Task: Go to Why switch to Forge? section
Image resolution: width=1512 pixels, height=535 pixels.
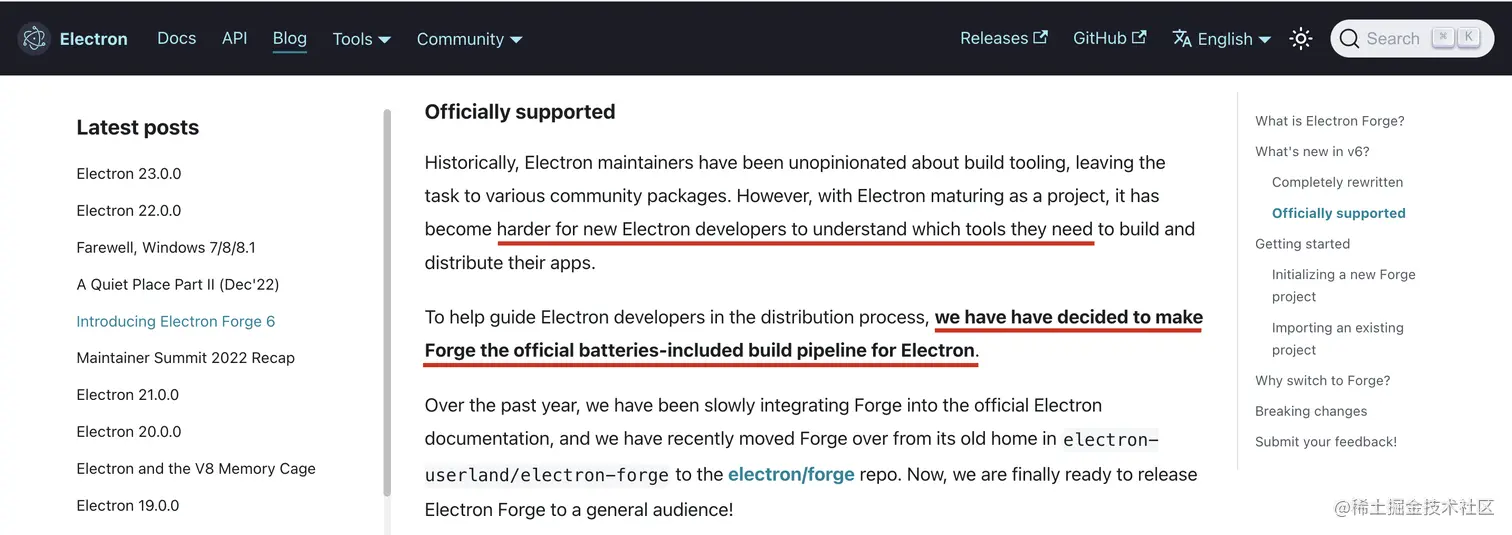Action: 1323,380
